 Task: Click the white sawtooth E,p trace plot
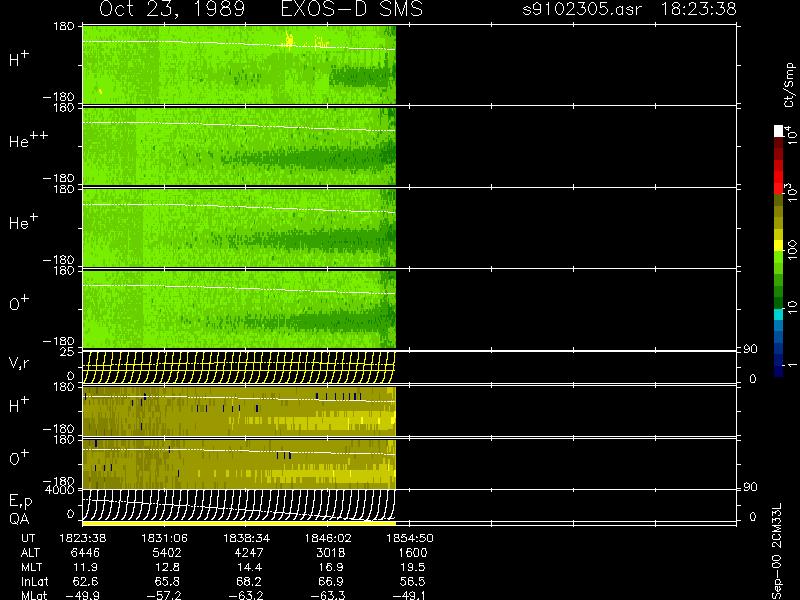(x=239, y=505)
